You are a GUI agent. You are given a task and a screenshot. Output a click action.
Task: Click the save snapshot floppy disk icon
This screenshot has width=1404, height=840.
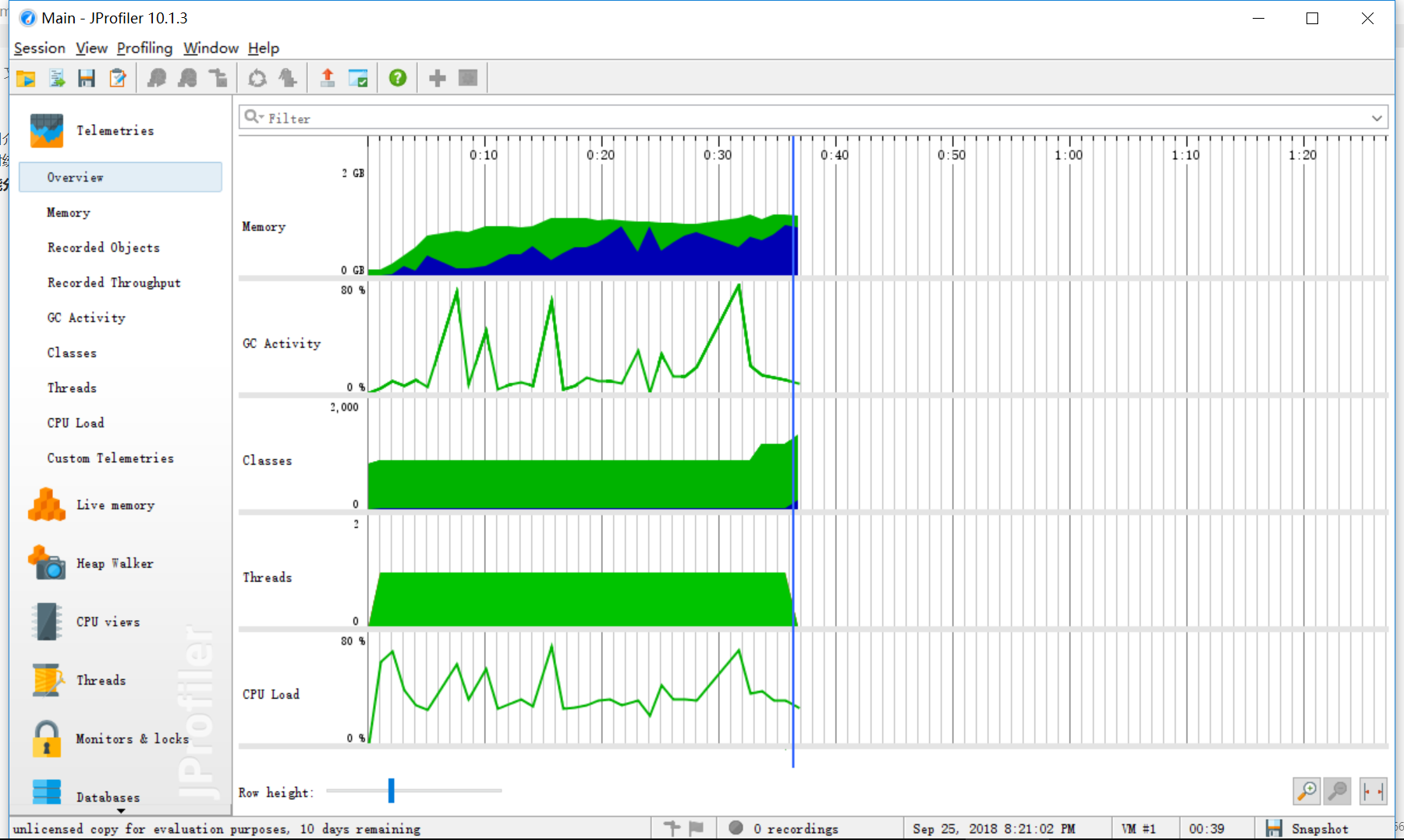(87, 78)
